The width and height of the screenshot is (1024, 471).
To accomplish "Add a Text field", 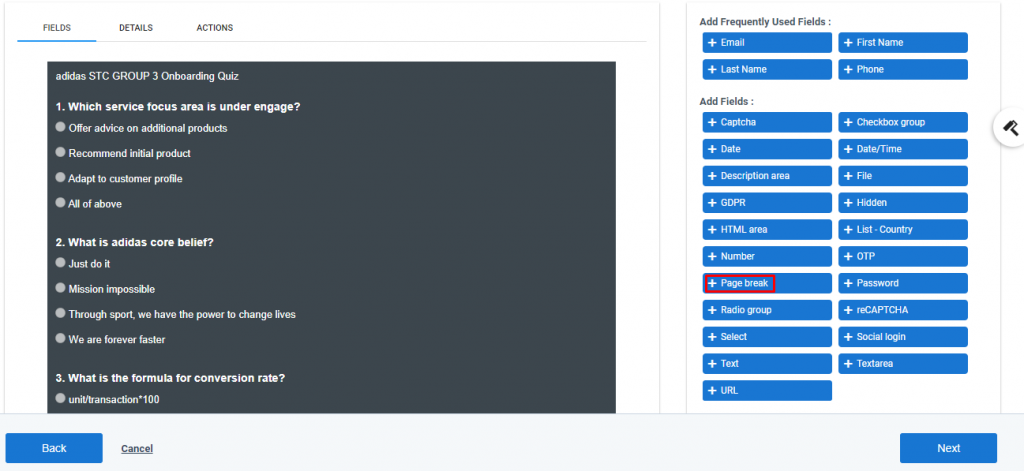I will [767, 363].
